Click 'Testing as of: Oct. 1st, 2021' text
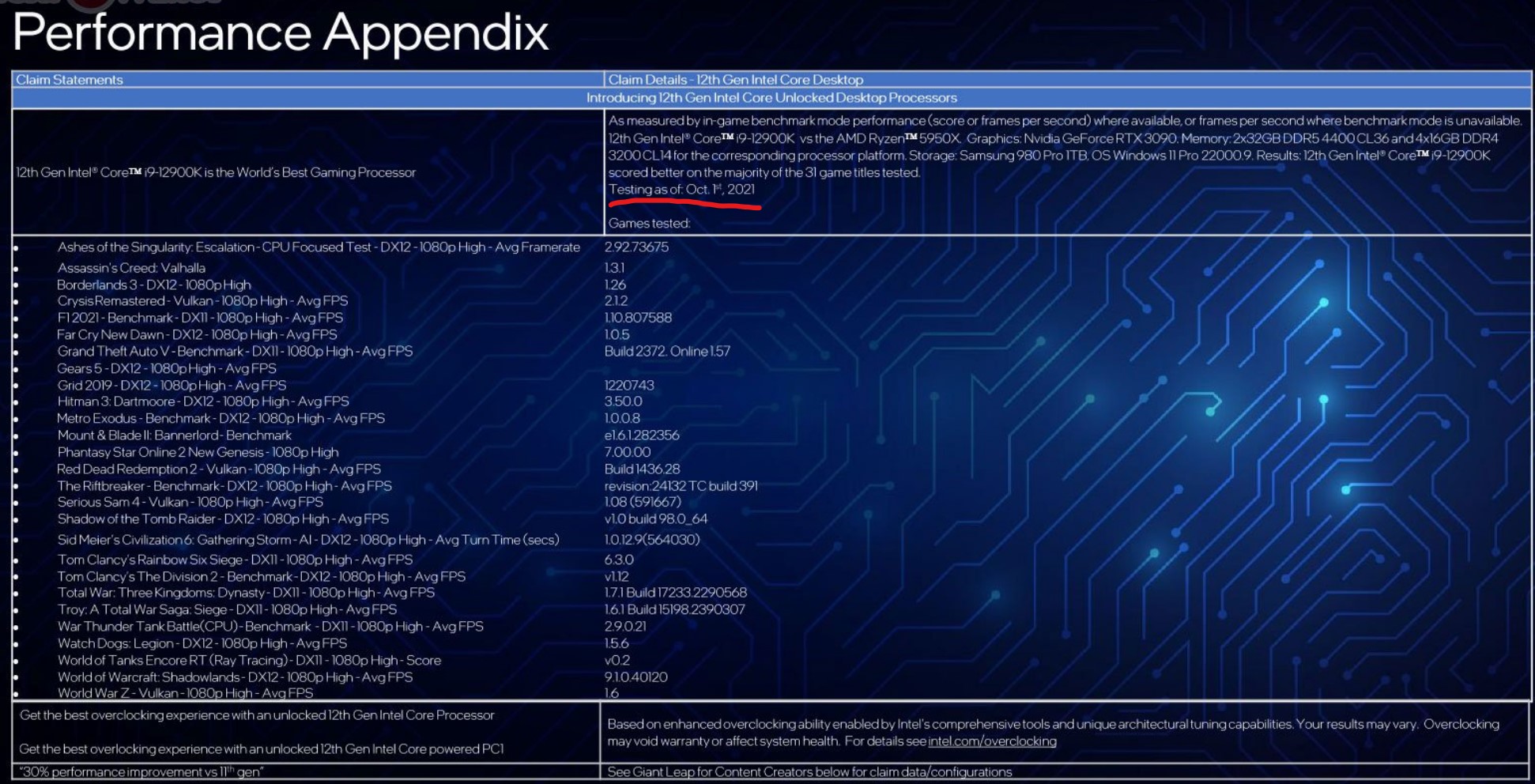The height and width of the screenshot is (784, 1535). click(681, 190)
